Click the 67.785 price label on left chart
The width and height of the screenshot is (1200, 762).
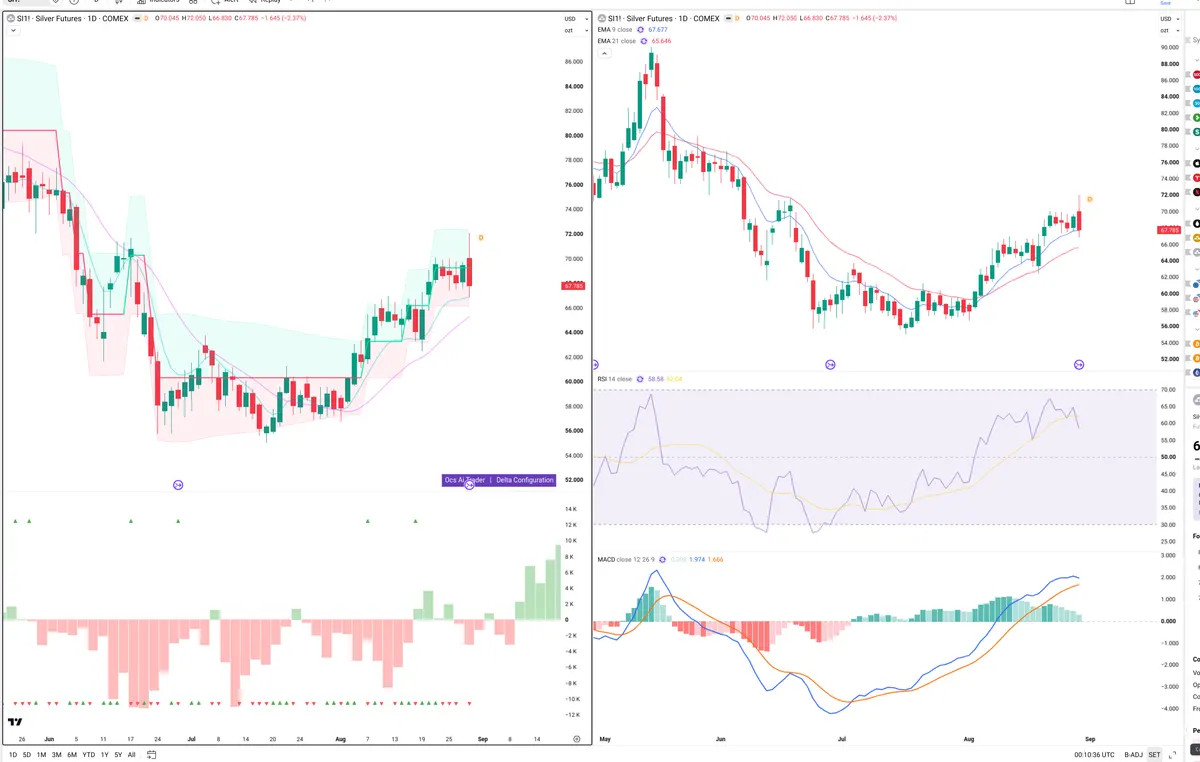coord(574,285)
